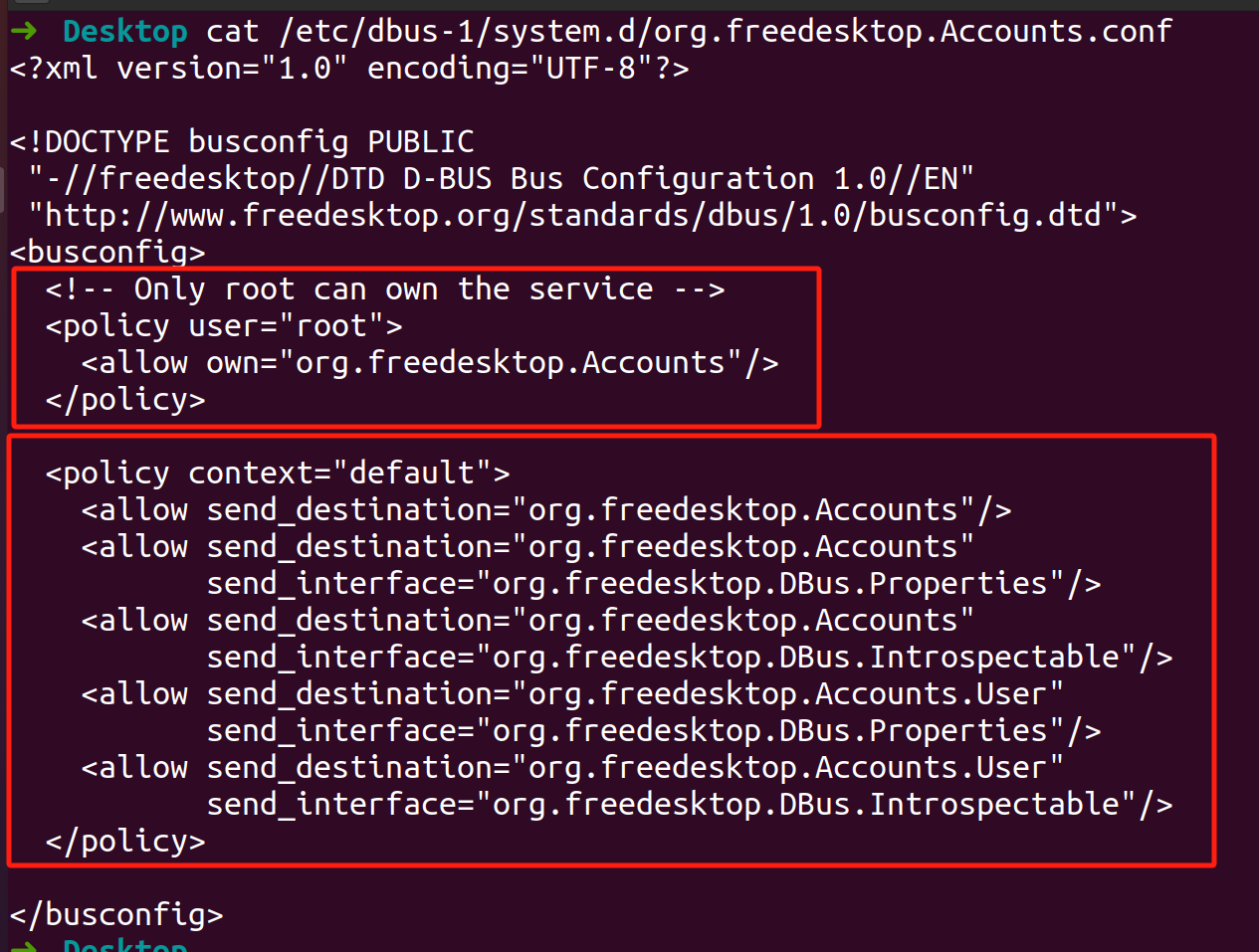Click the policy context="default" tag
1259x952 pixels.
(x=278, y=474)
